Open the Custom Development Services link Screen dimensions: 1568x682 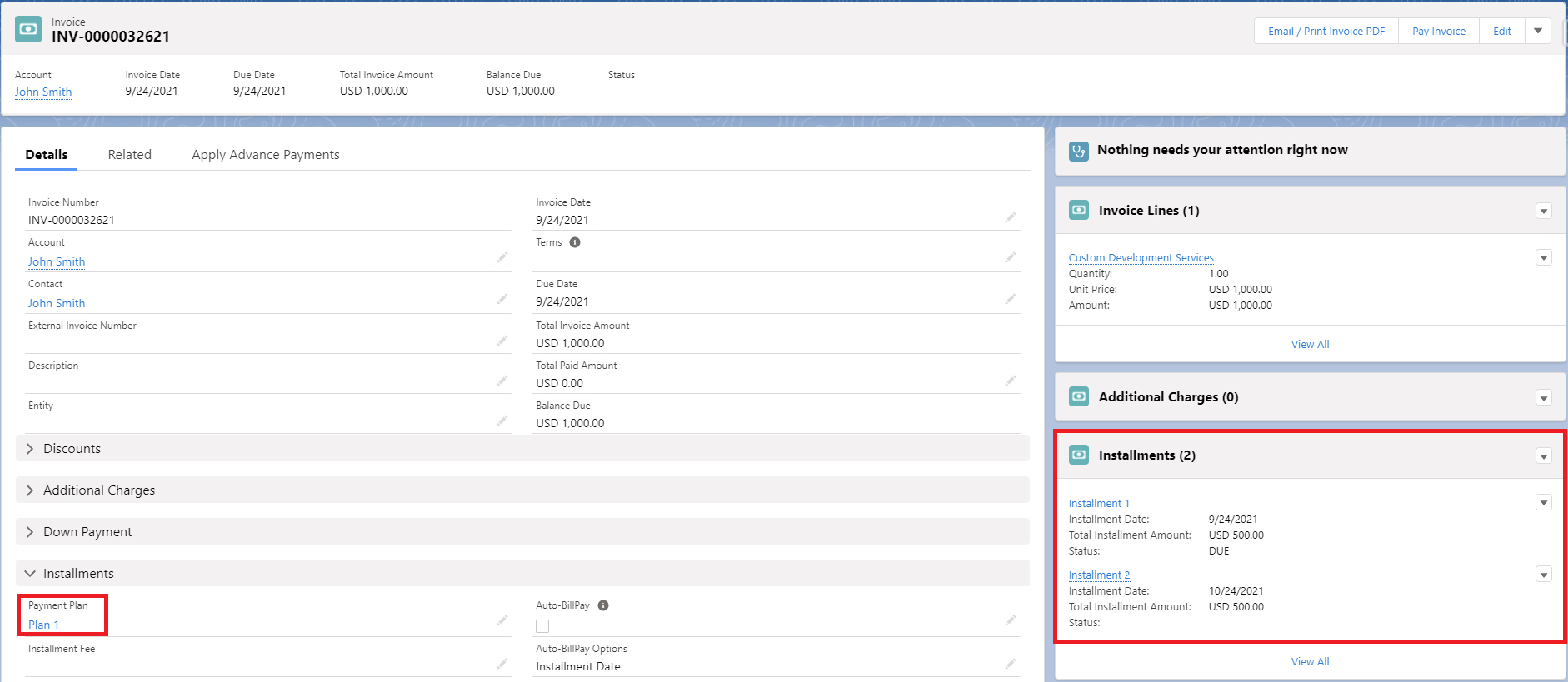[1141, 258]
